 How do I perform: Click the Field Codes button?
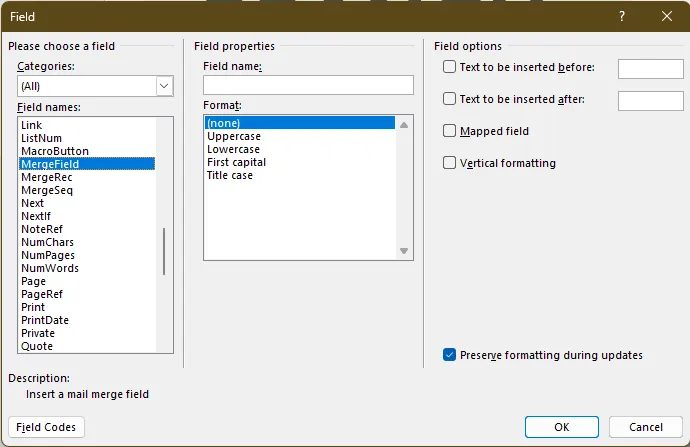coord(46,427)
